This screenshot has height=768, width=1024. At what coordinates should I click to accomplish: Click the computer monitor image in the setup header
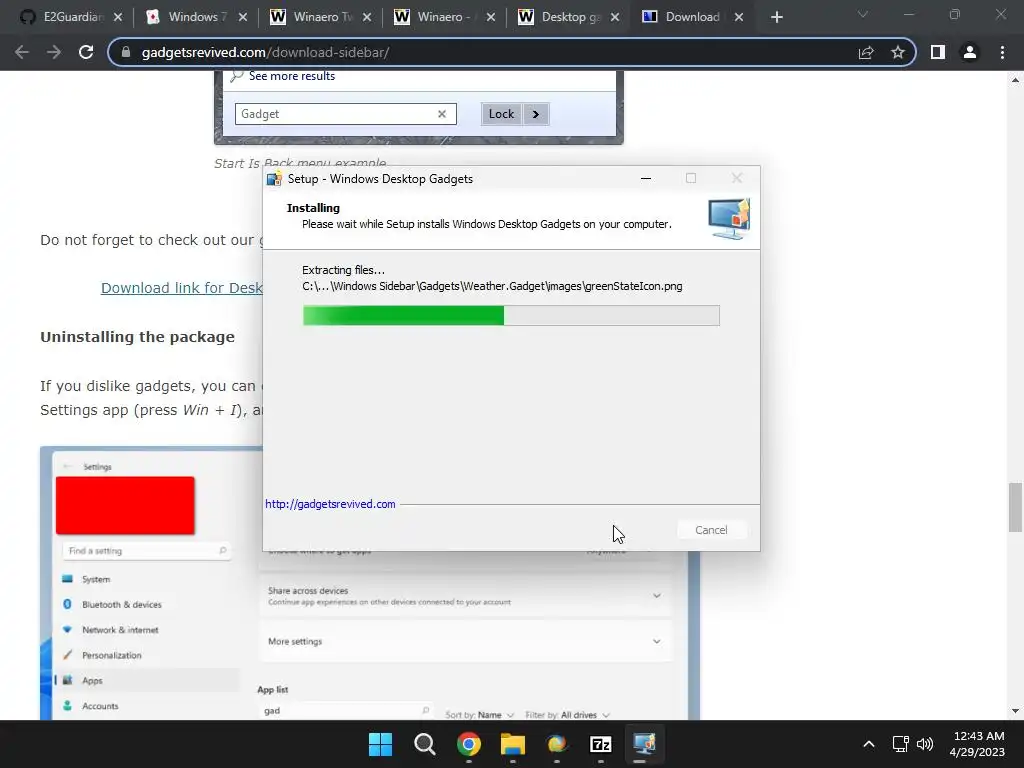(x=729, y=219)
